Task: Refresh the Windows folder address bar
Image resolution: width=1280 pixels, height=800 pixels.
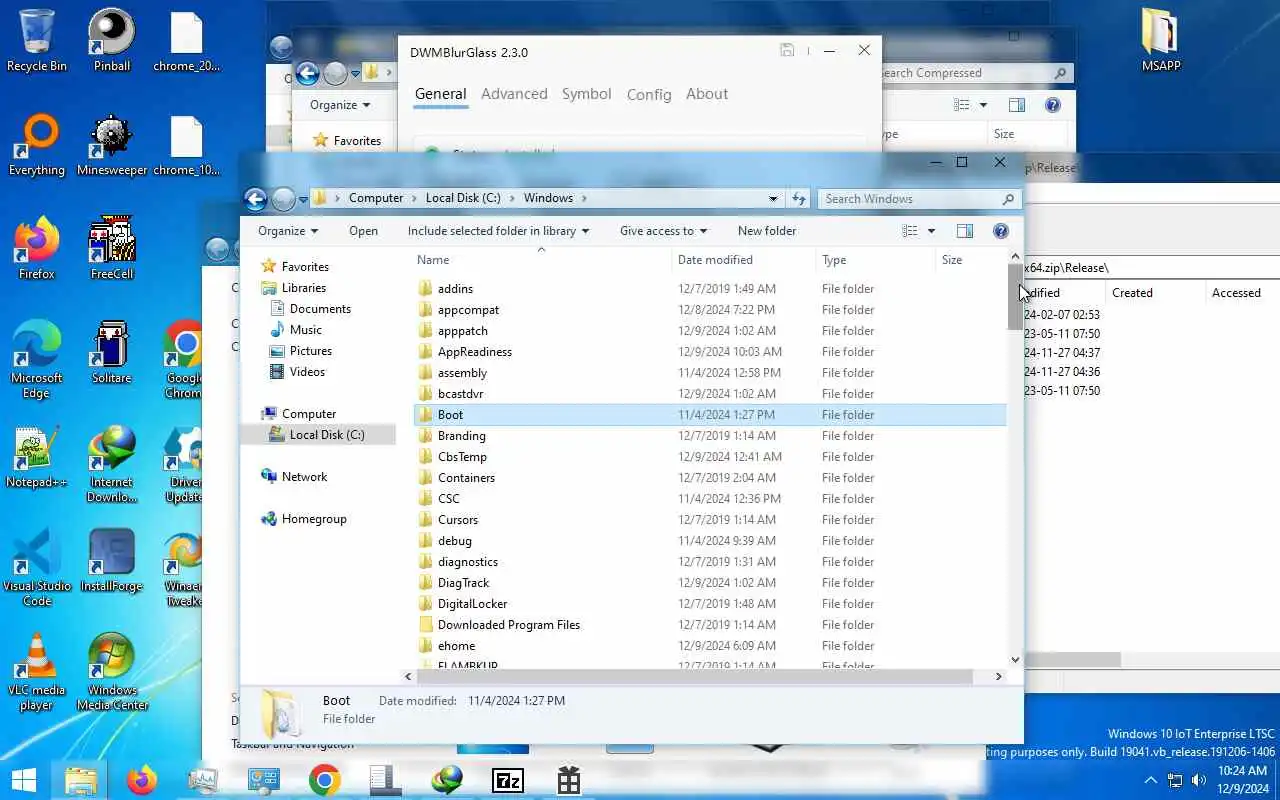Action: (798, 198)
